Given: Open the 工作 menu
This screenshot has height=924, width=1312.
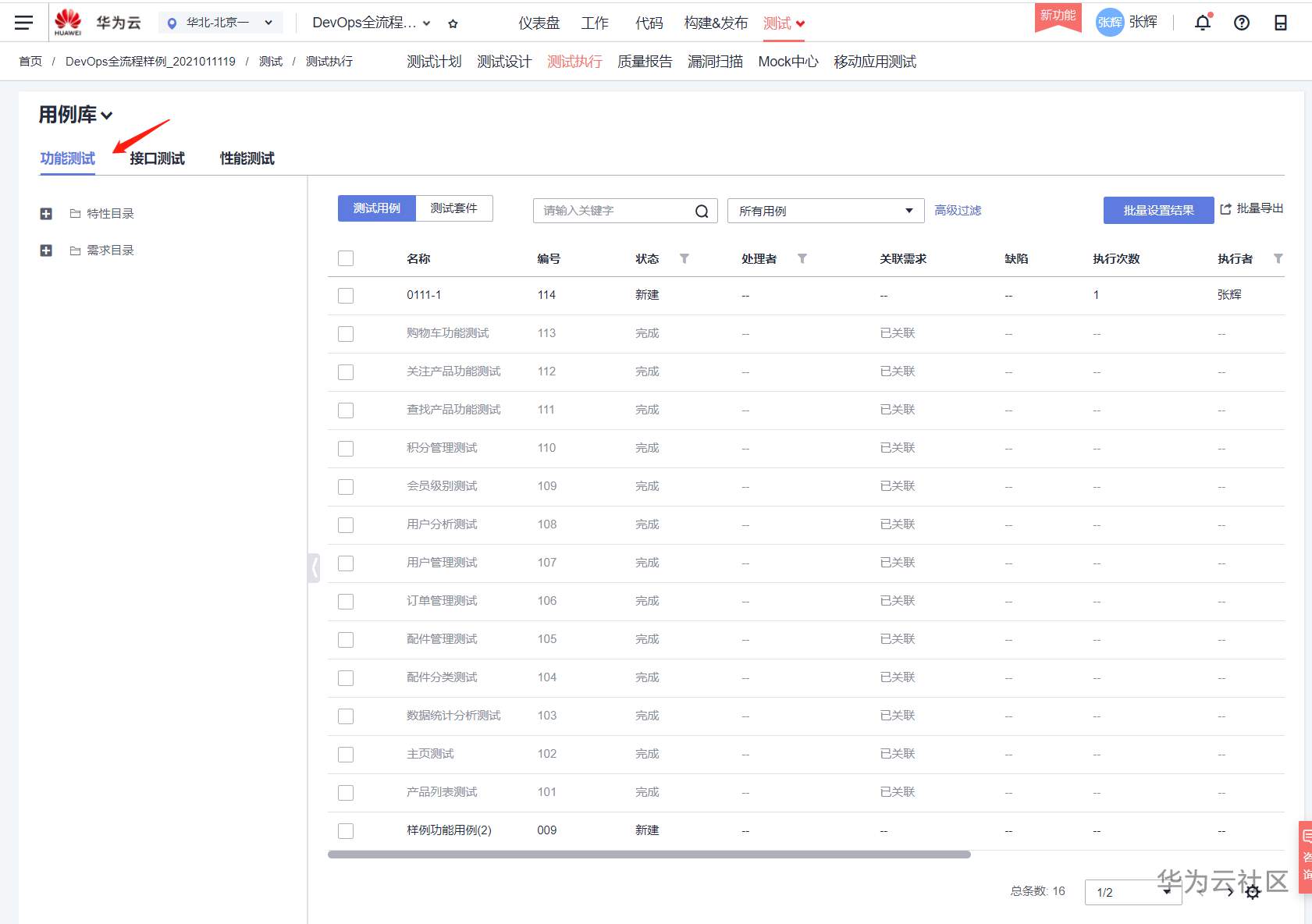Looking at the screenshot, I should (595, 23).
